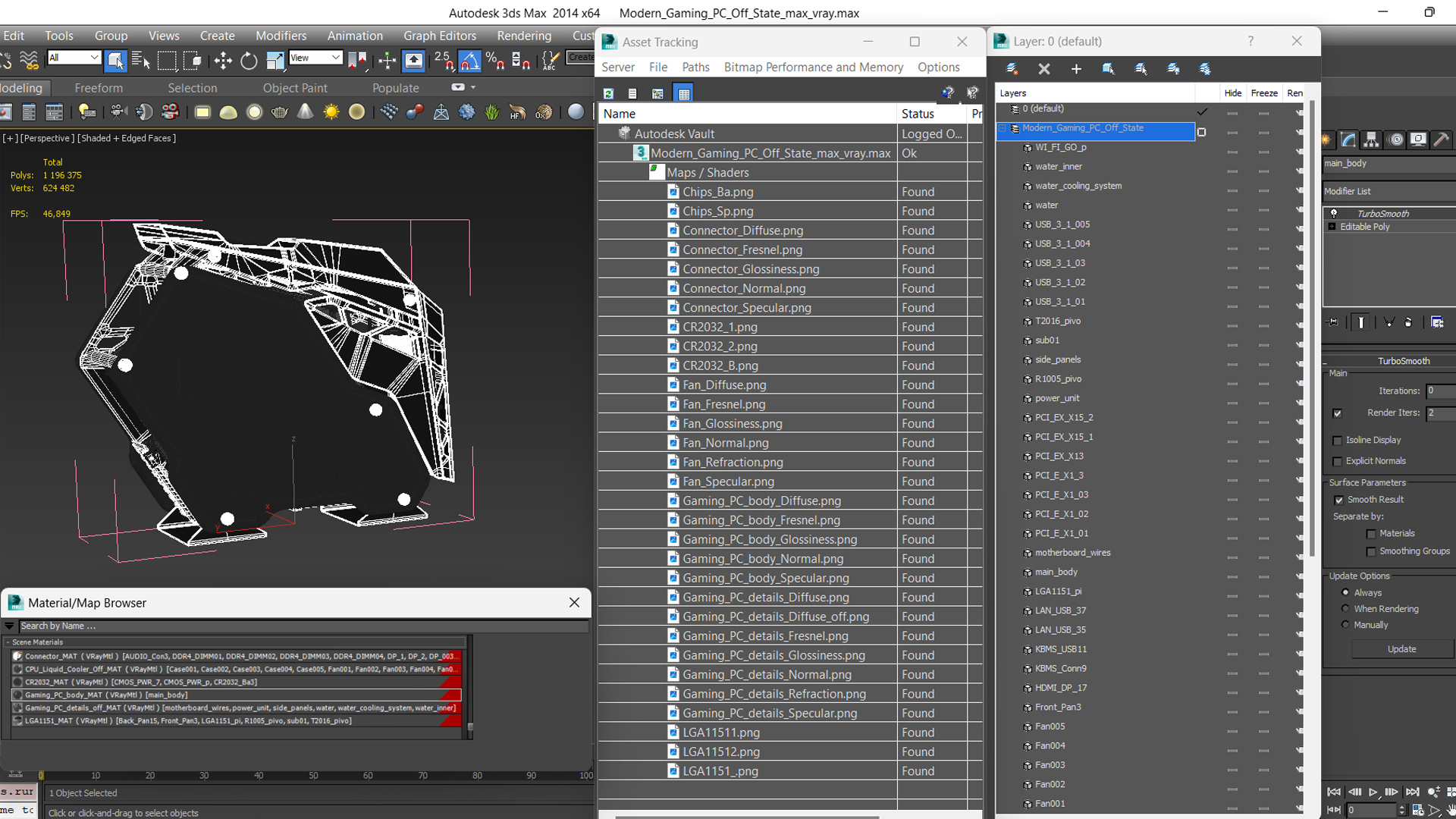Image resolution: width=1456 pixels, height=819 pixels.
Task: Open the Modifiers menu
Action: tap(281, 36)
